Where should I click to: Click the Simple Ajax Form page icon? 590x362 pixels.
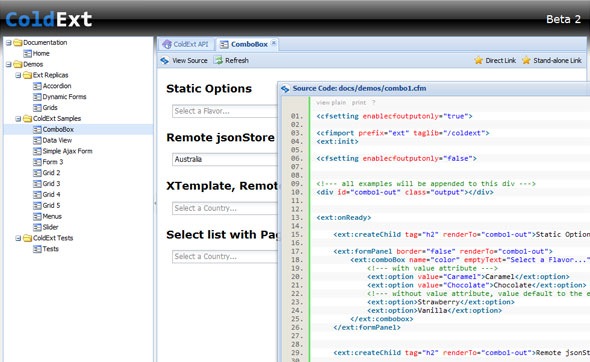coord(37,151)
